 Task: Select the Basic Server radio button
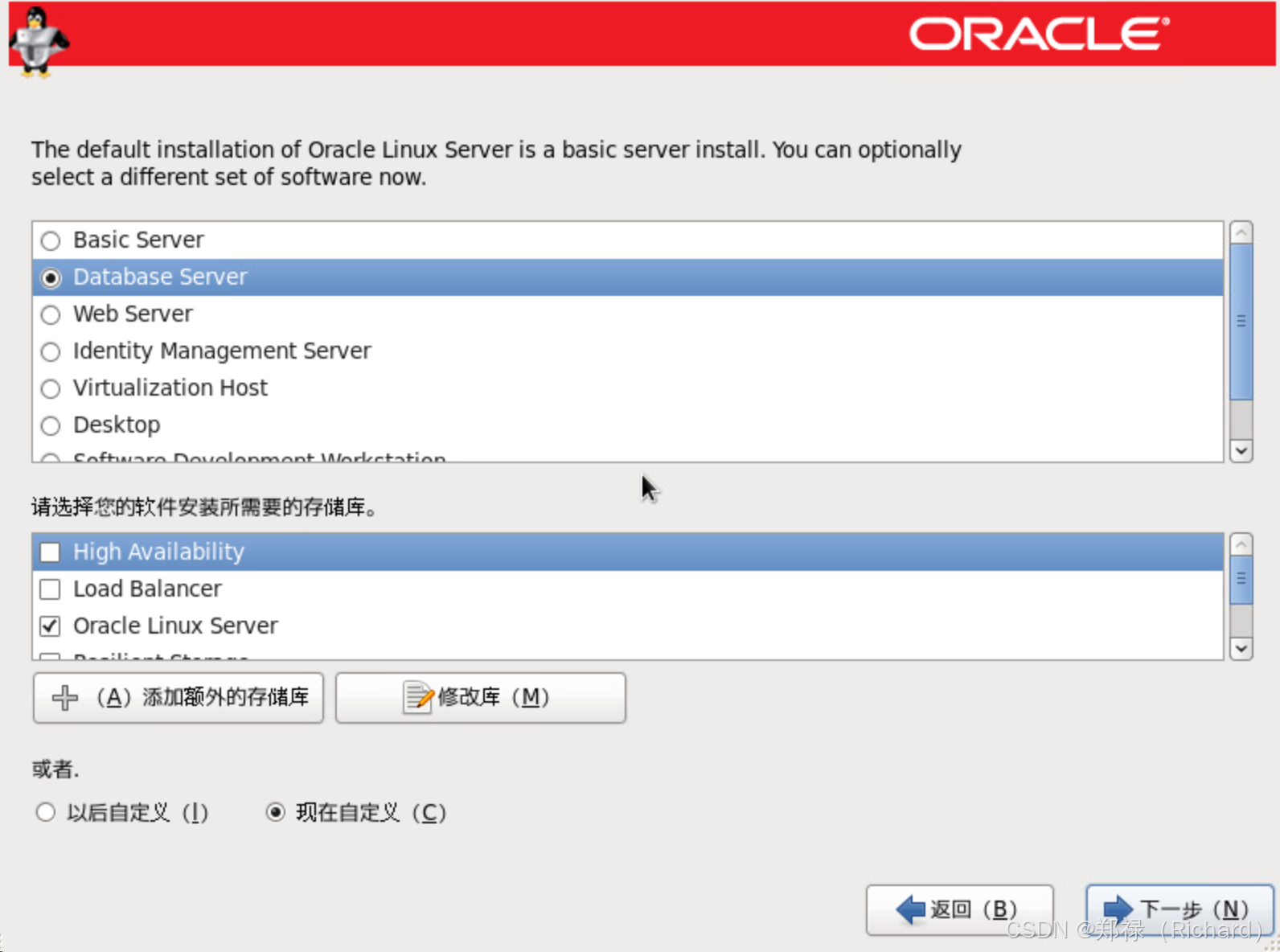click(51, 240)
